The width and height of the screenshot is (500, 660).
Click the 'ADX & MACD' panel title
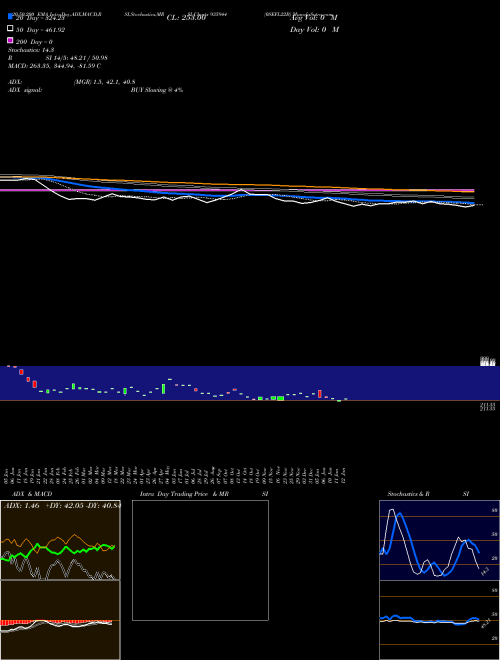tap(32, 494)
